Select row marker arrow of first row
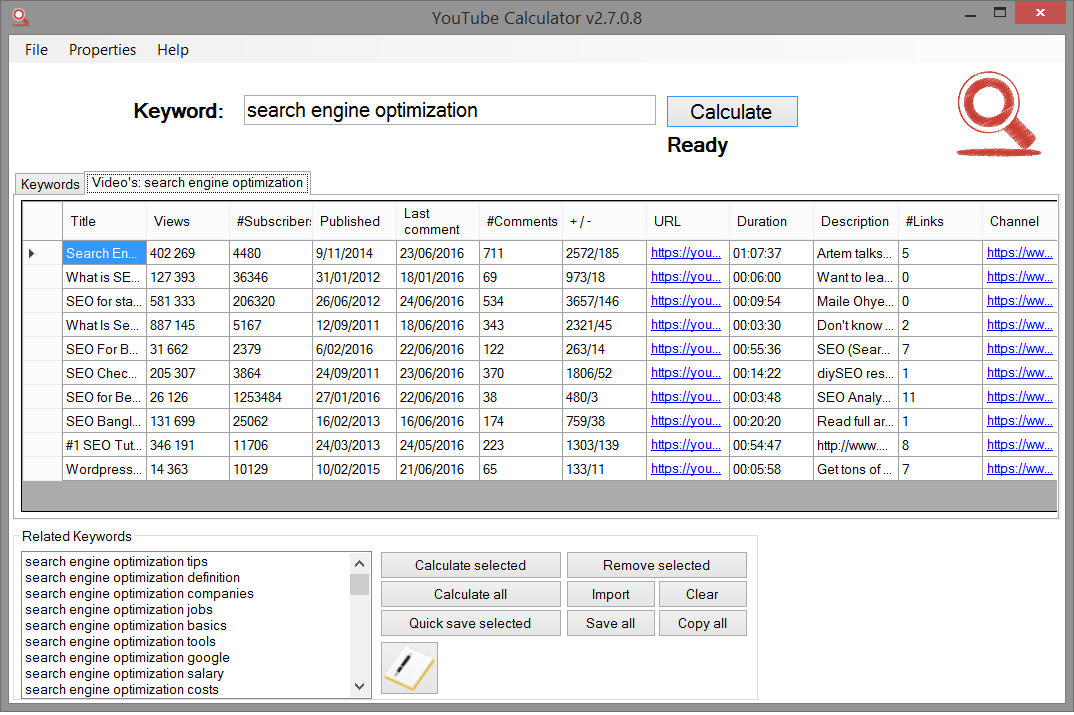The width and height of the screenshot is (1074, 715). (x=32, y=253)
